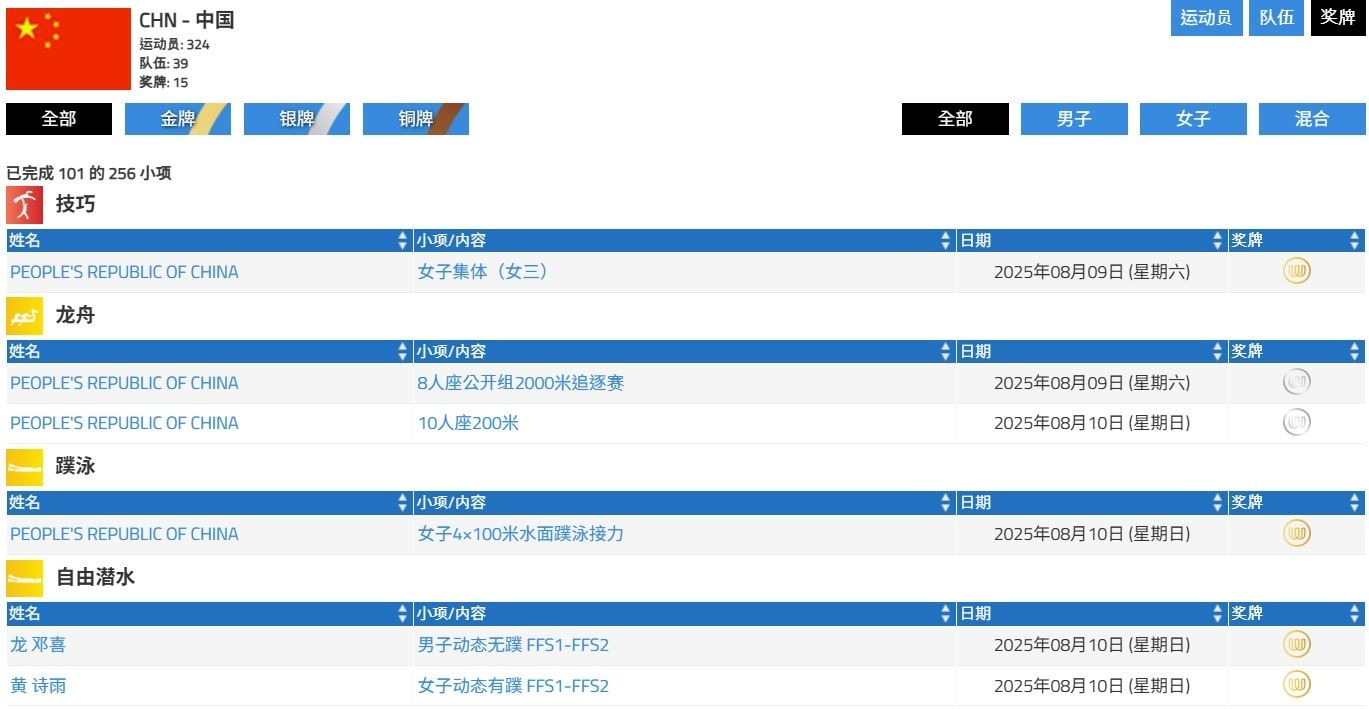Open event link 女子4×100米水面蹼泳接力

coord(520,534)
